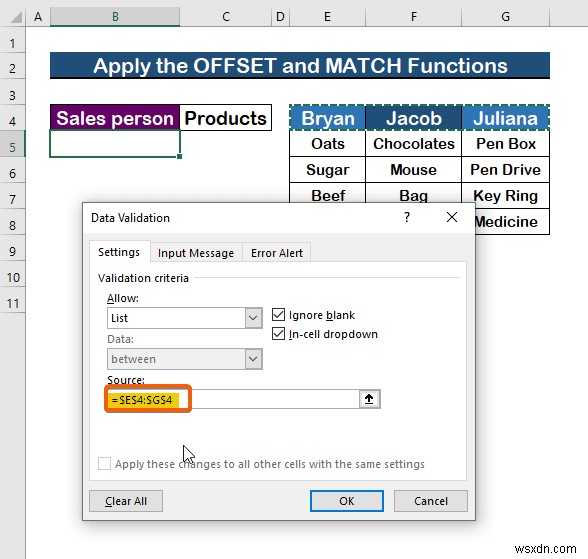Click inside the Source input field
This screenshot has height=559, width=588.
[233, 399]
